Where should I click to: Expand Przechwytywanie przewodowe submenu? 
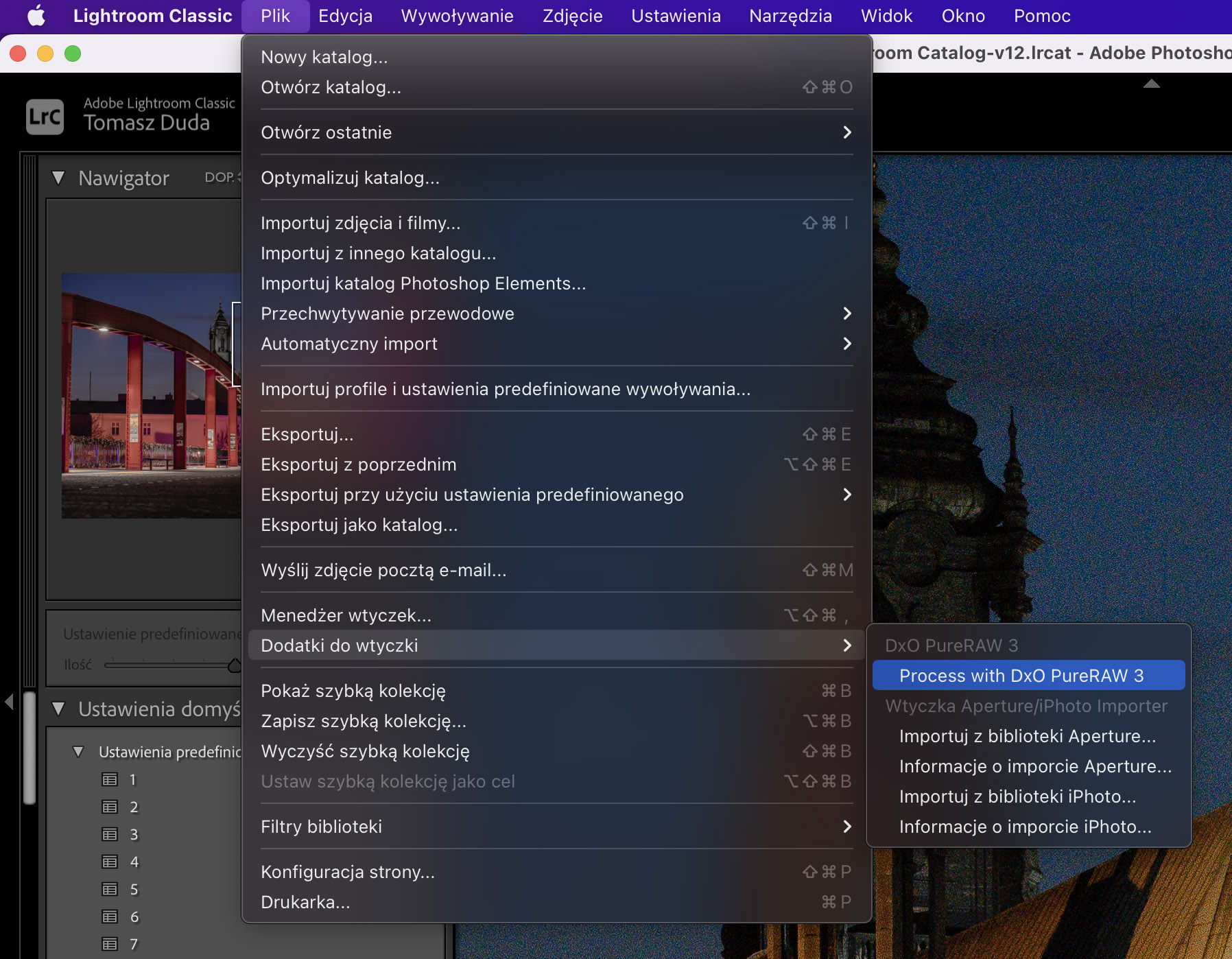click(x=556, y=313)
